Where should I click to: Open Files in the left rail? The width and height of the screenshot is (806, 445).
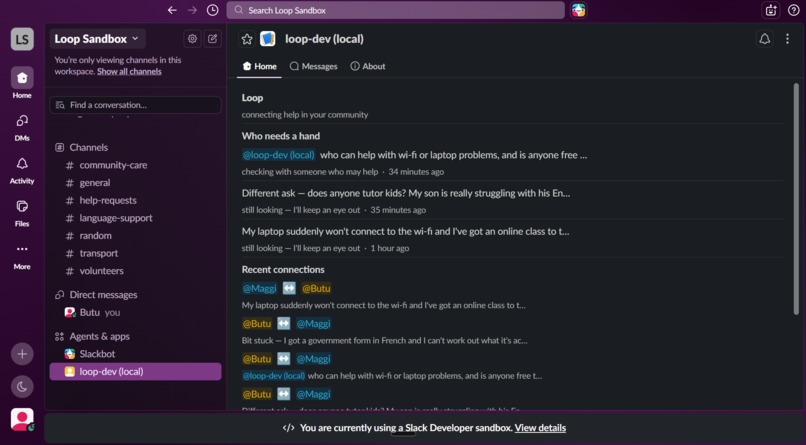22,213
